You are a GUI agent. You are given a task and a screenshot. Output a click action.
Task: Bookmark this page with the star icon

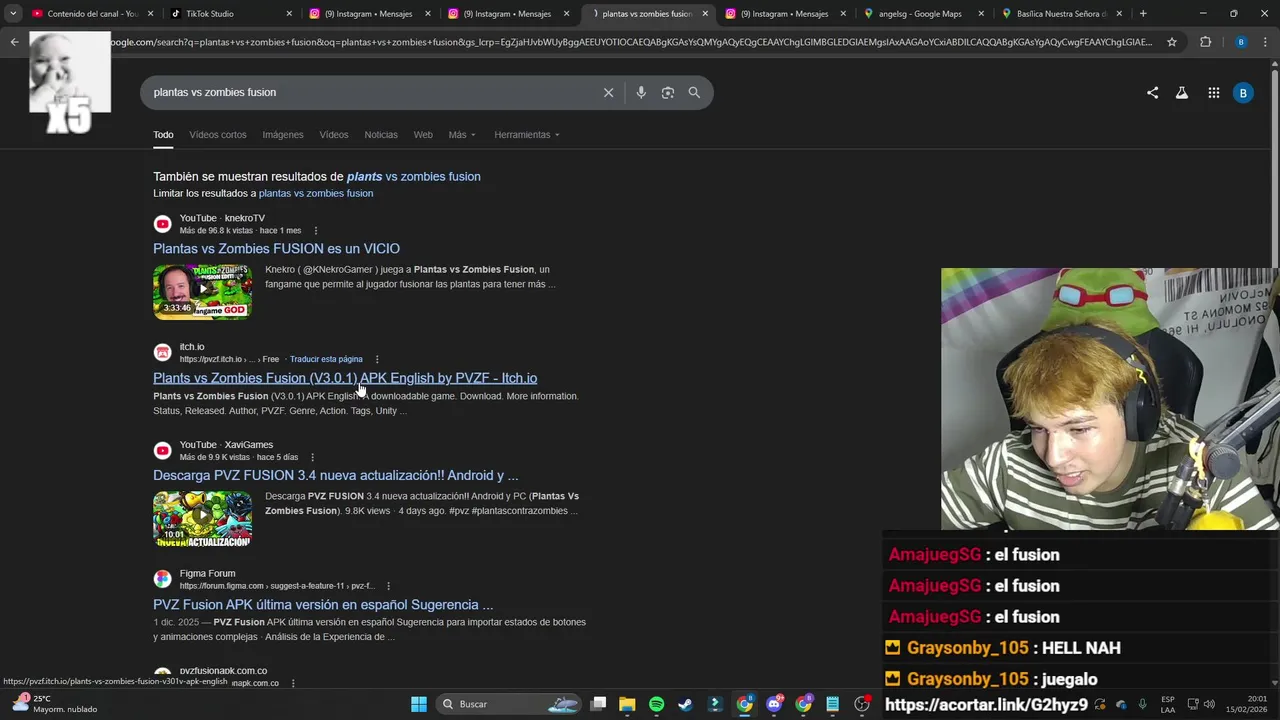click(x=1172, y=42)
